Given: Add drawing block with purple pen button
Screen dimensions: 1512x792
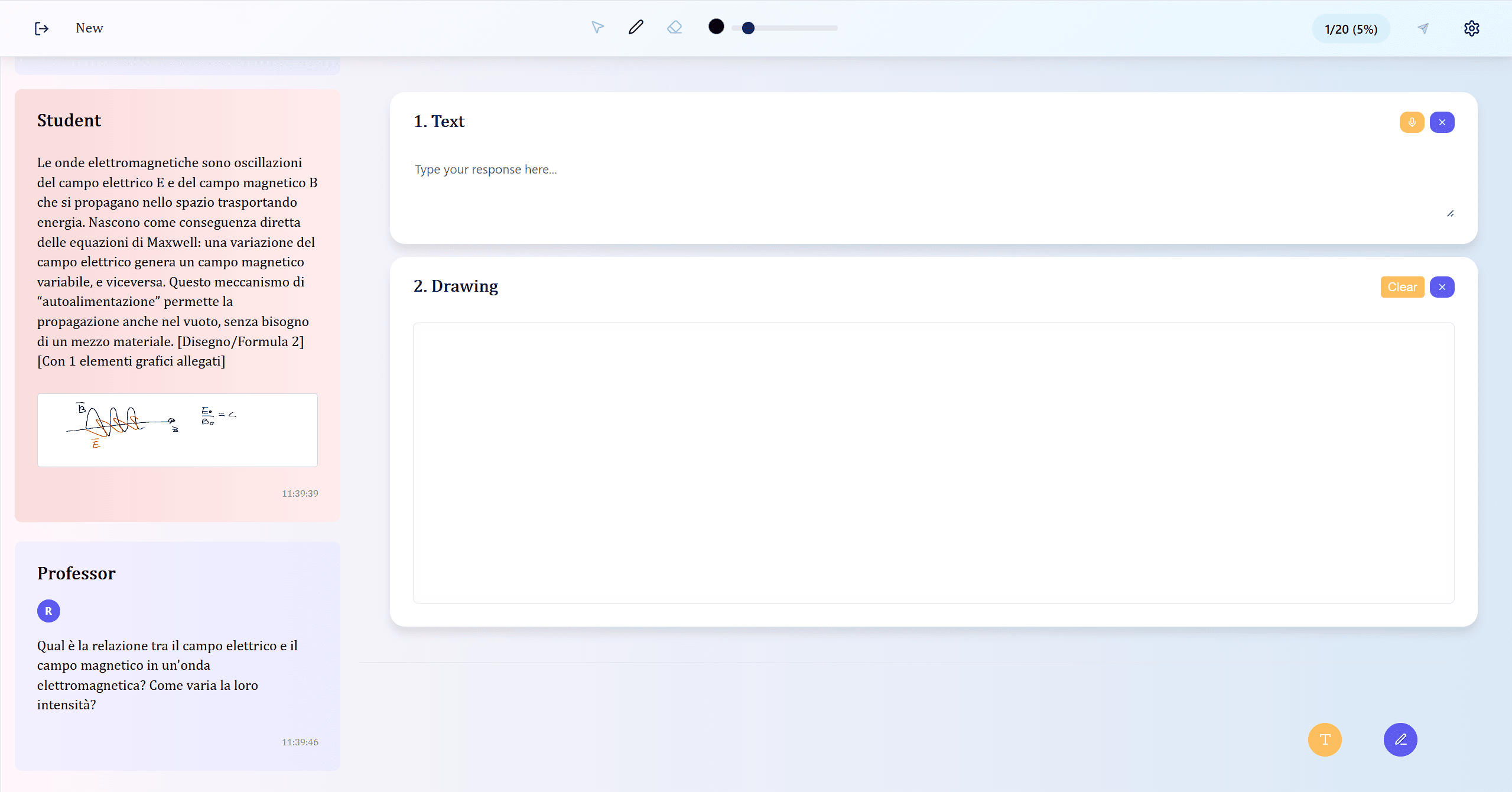Looking at the screenshot, I should pyautogui.click(x=1400, y=739).
